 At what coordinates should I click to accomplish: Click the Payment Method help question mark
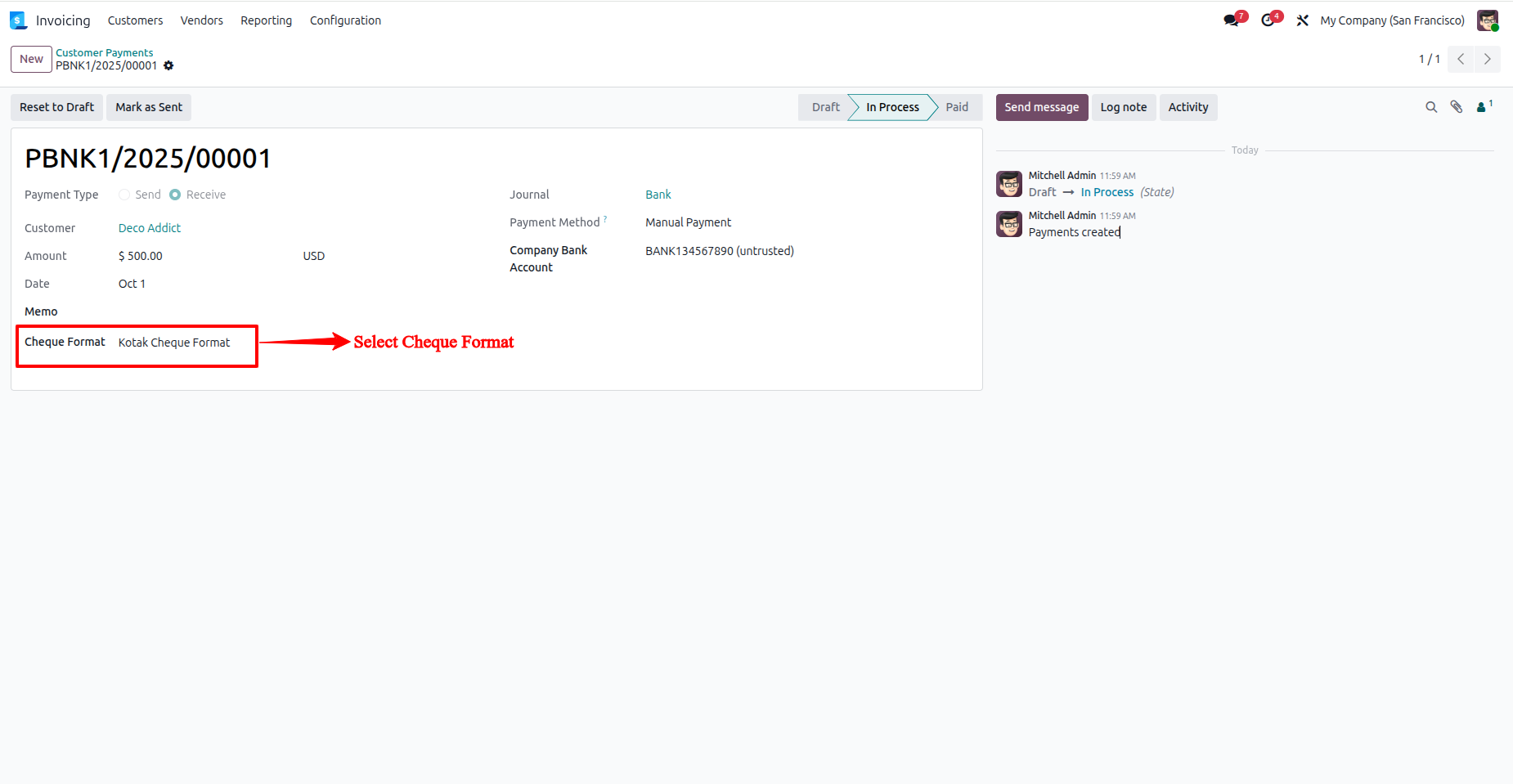tap(605, 219)
